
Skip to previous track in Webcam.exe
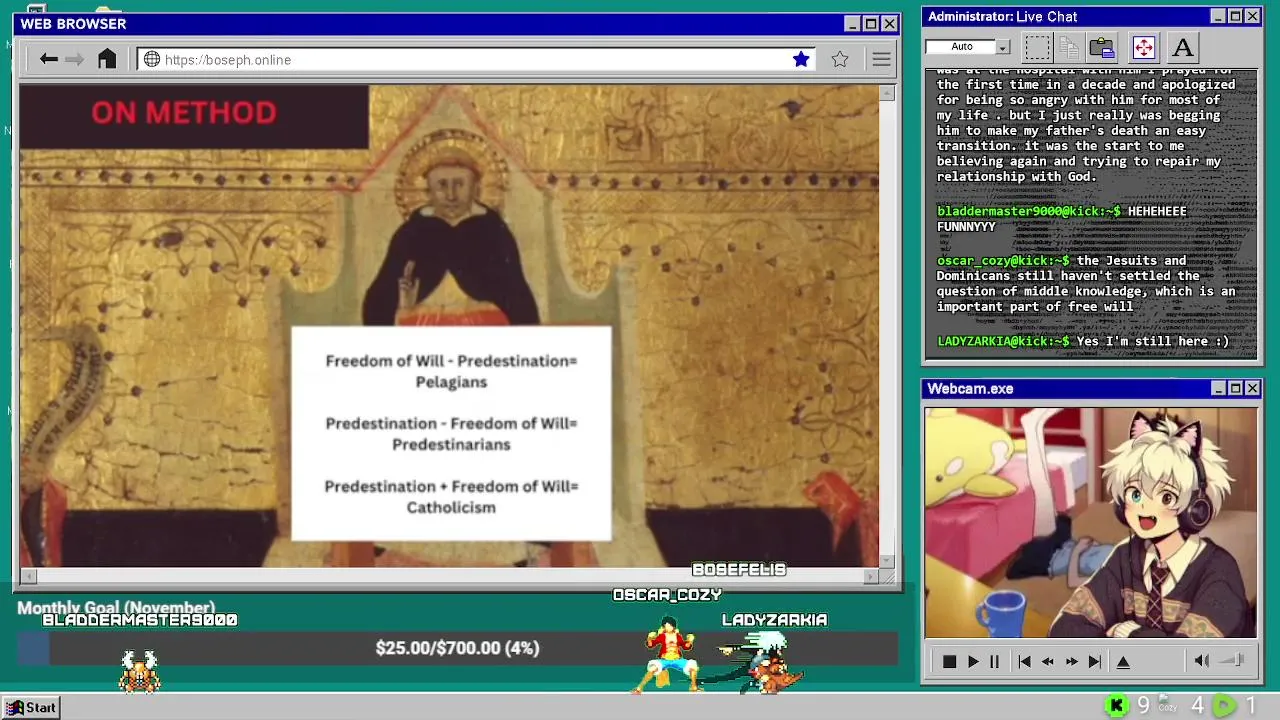(x=1024, y=661)
